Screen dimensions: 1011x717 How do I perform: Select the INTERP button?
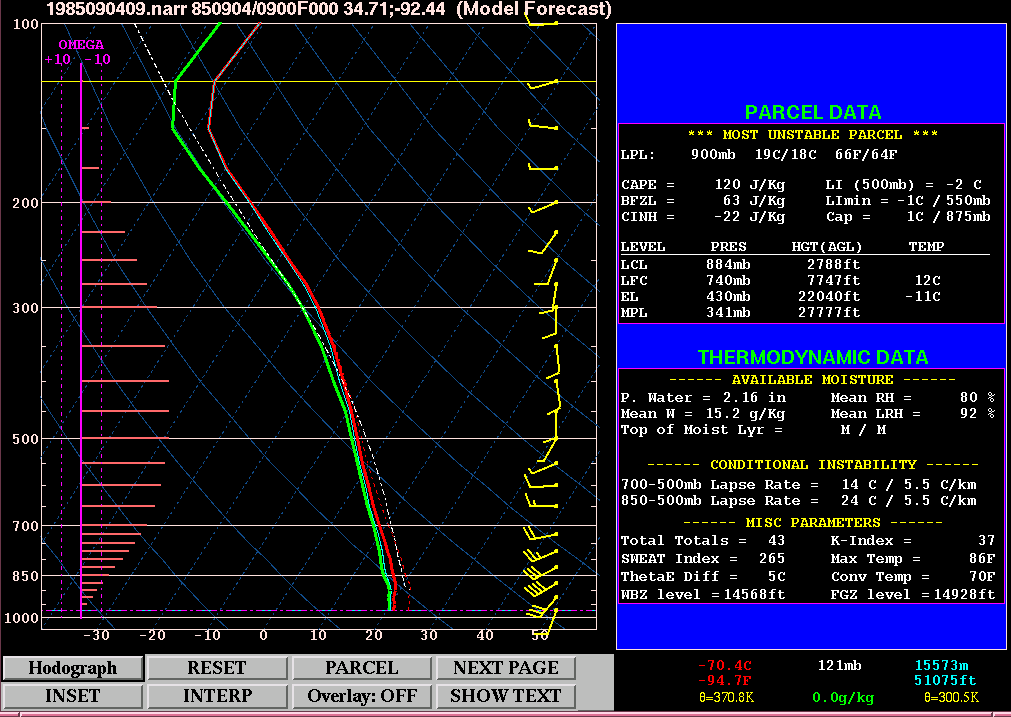217,696
